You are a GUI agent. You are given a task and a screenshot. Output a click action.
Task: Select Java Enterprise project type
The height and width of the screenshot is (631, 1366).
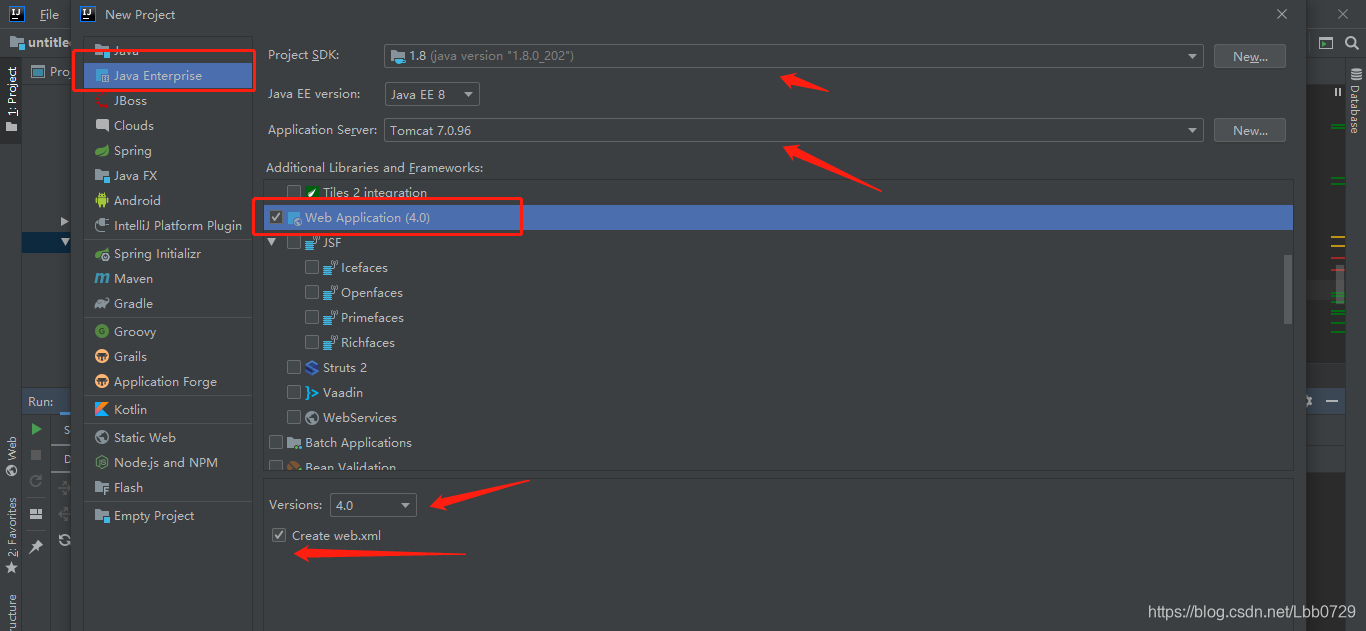168,76
